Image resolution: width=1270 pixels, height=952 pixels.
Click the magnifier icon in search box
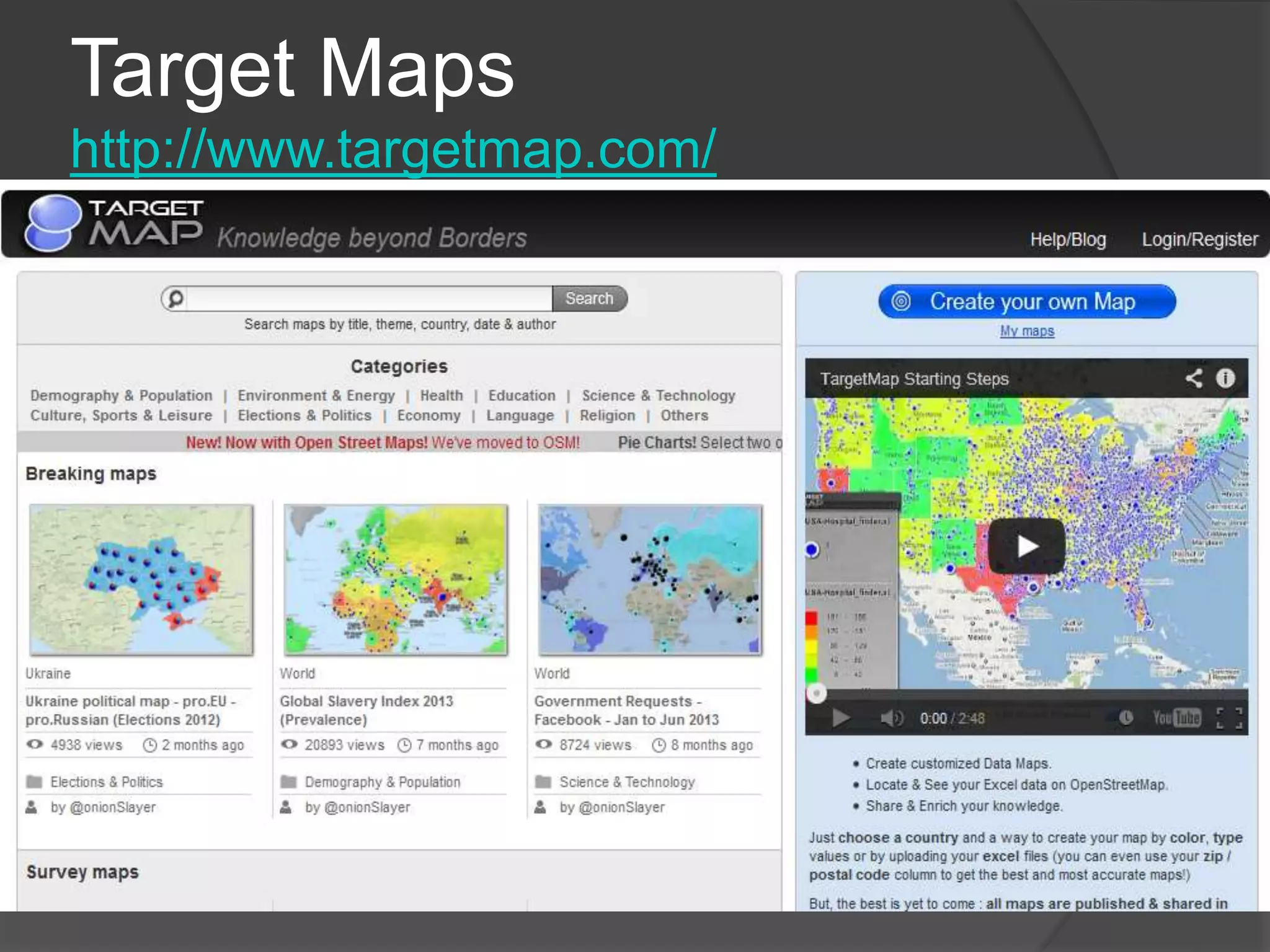coord(175,299)
